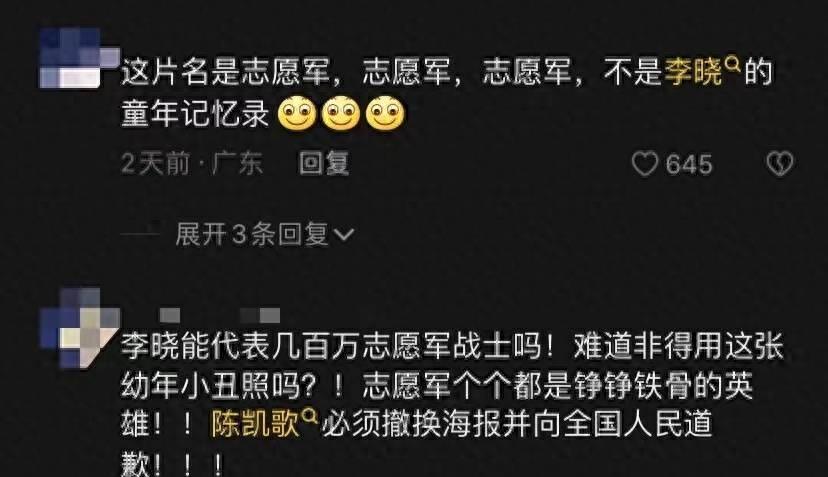Select the last smiley emoji
This screenshot has width=828, height=477.
385,113
